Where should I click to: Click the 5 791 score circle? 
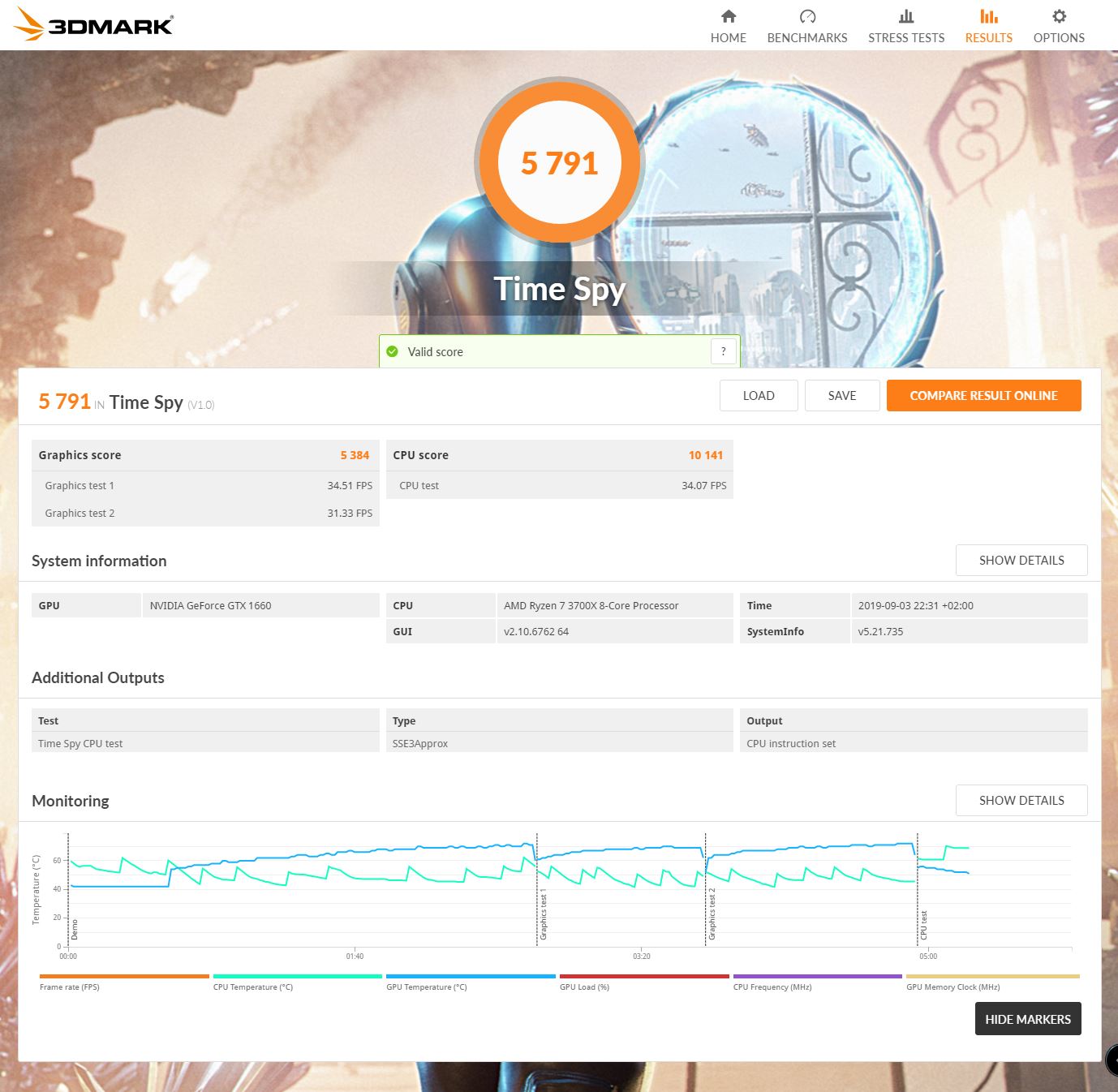pyautogui.click(x=559, y=162)
